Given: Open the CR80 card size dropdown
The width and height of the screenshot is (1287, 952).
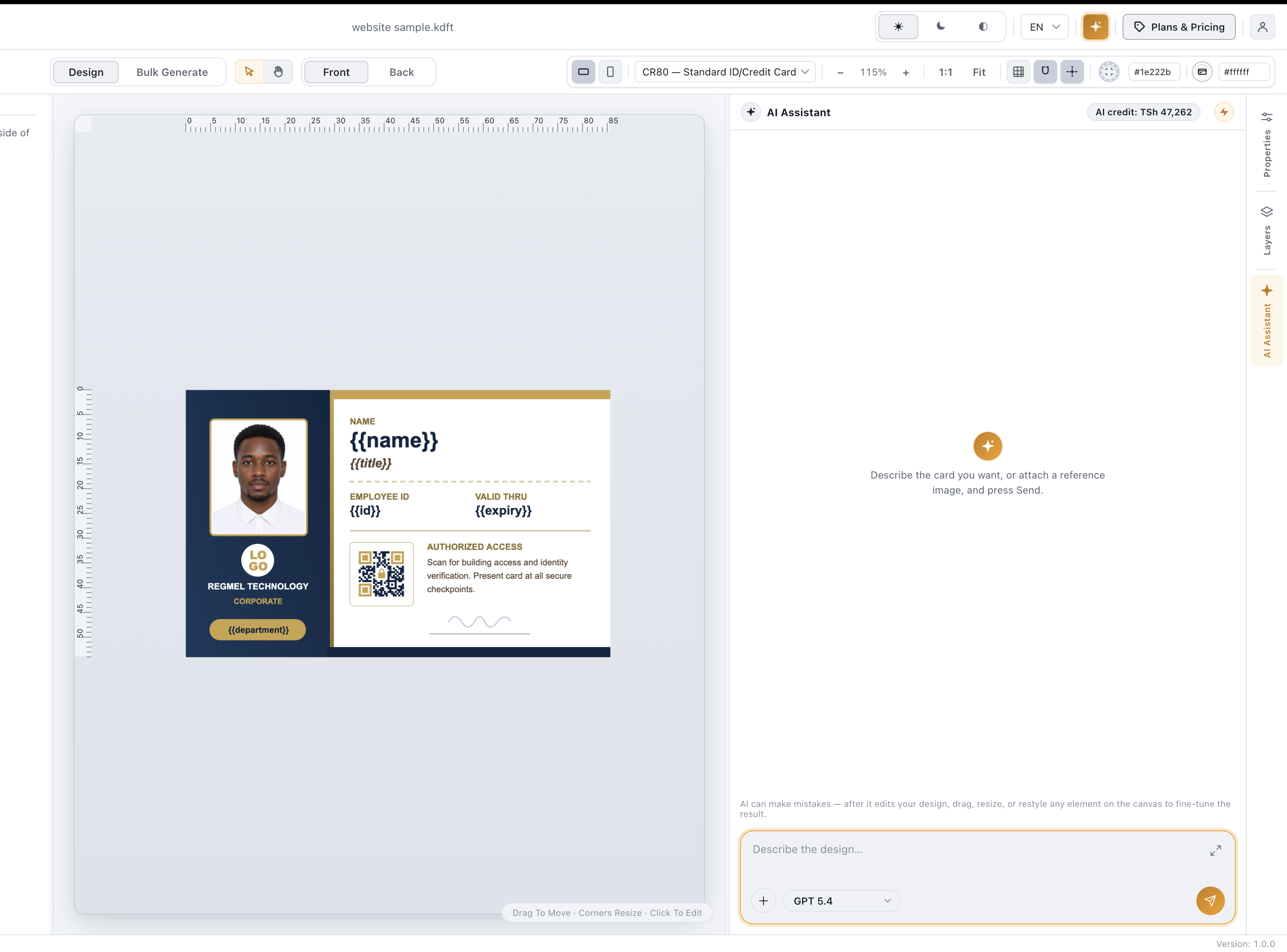Looking at the screenshot, I should pyautogui.click(x=725, y=72).
